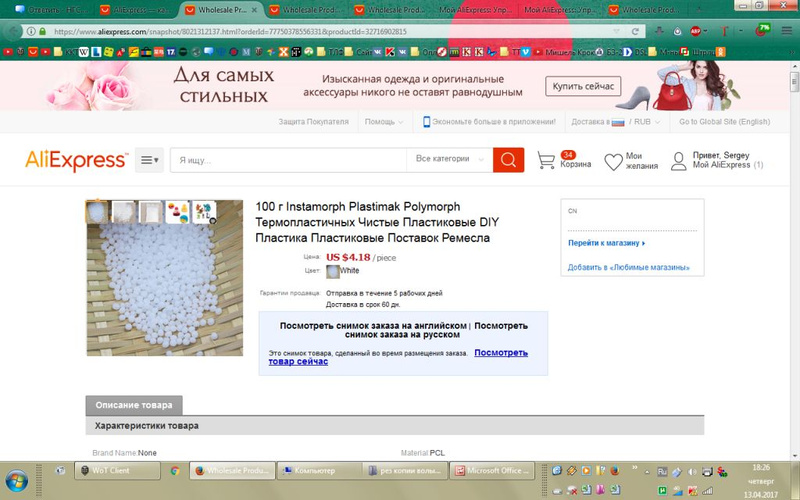Go to Global Site (English)
This screenshot has height=500, width=800.
click(724, 122)
